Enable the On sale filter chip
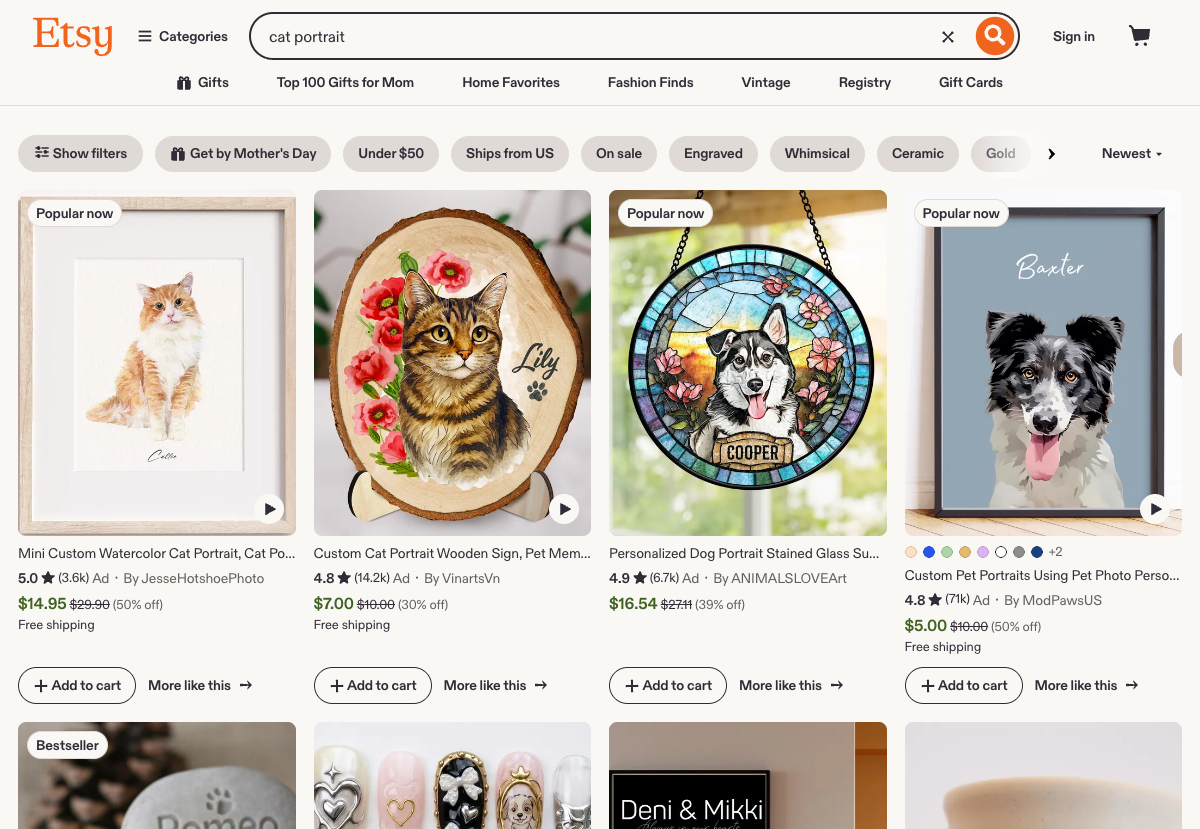 (619, 154)
